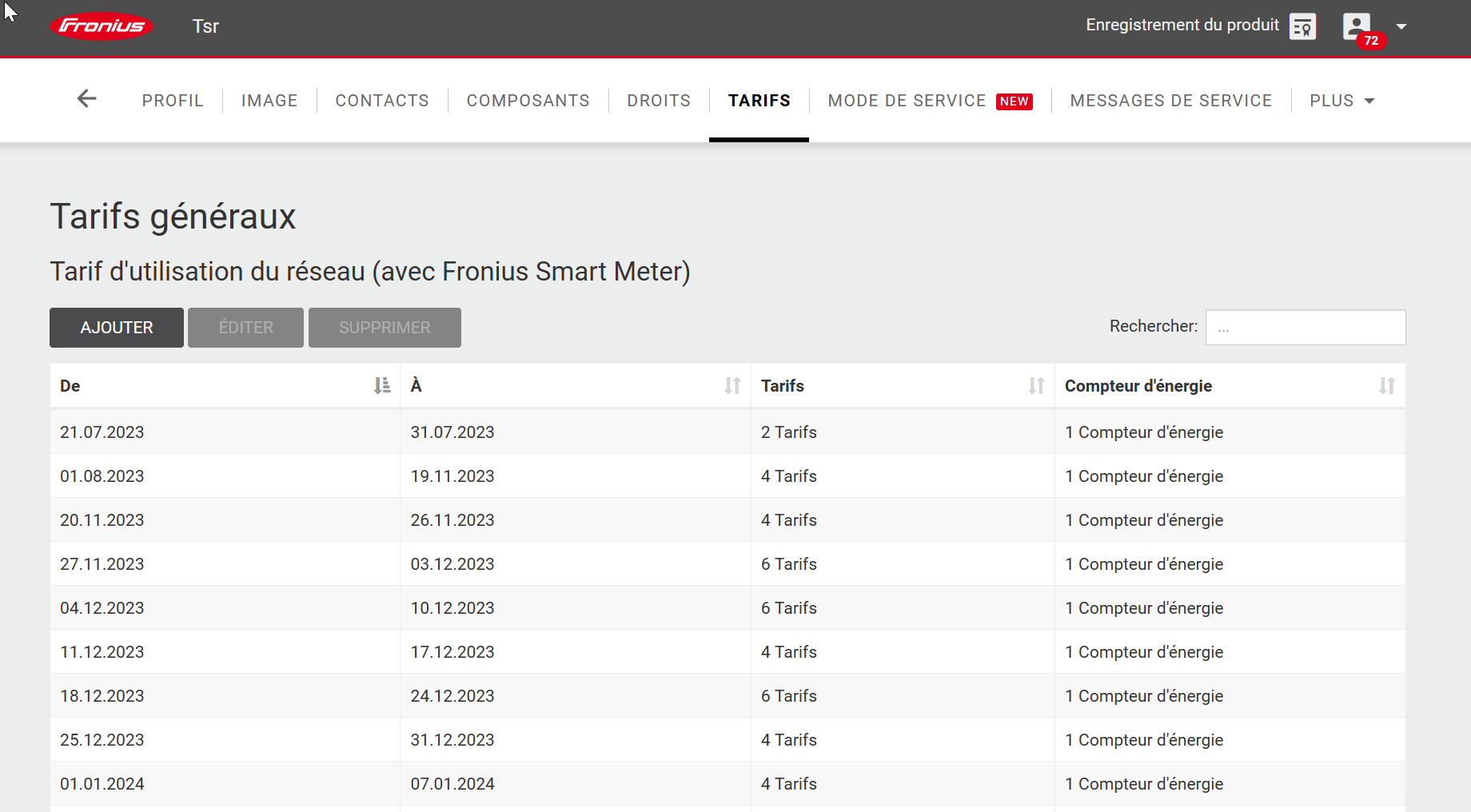Open the user account notifications icon
1471x812 pixels.
pyautogui.click(x=1357, y=27)
